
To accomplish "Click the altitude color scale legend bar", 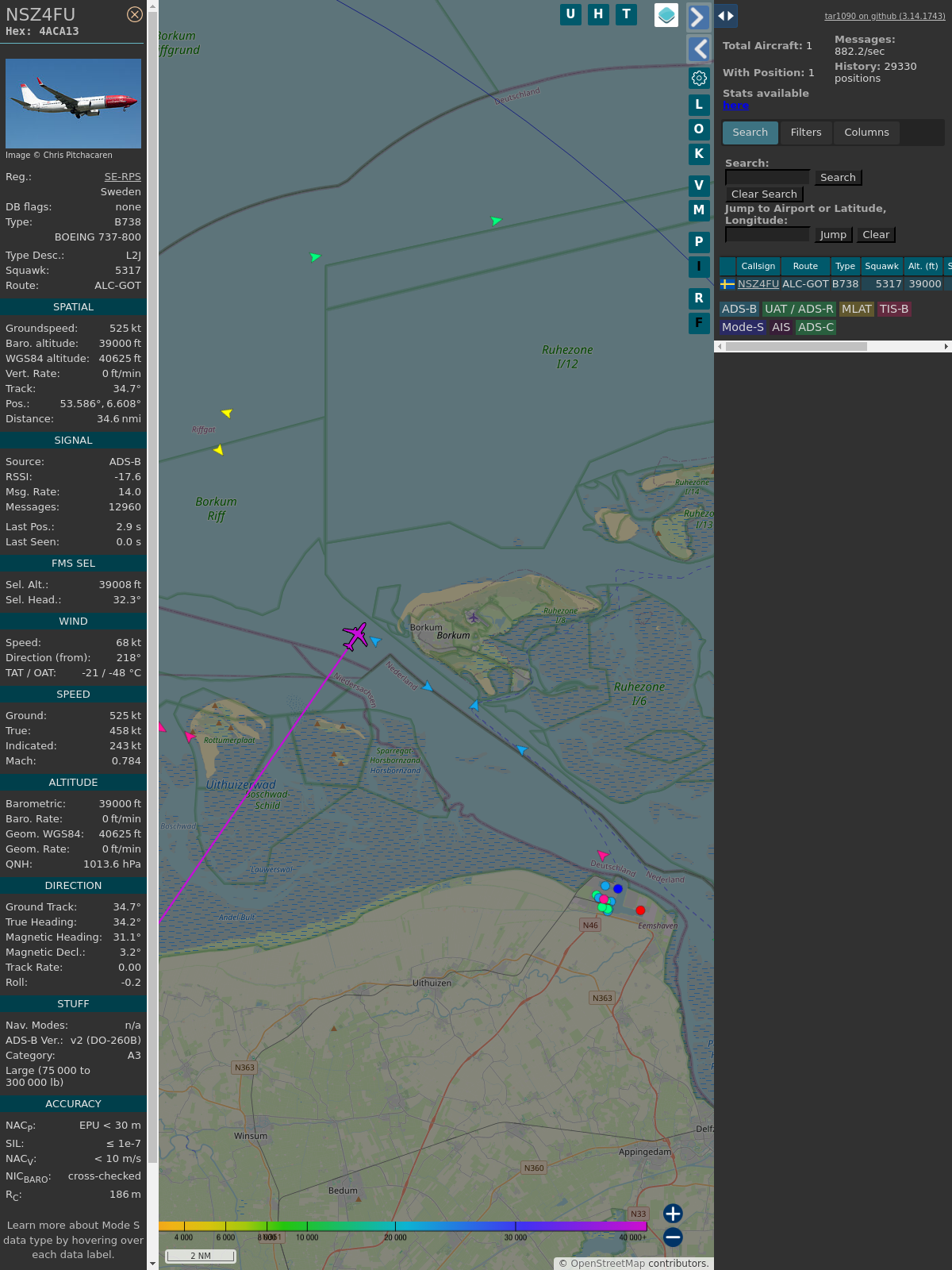I will click(x=403, y=1227).
